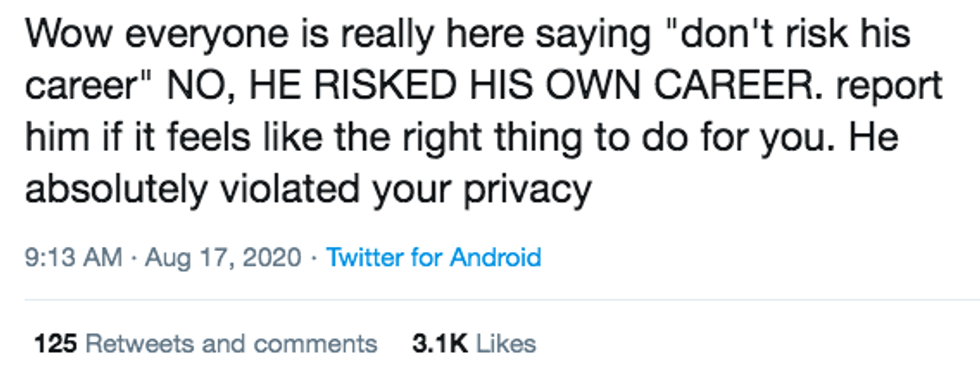Click the word Android in source link
The height and width of the screenshot is (378, 980).
tap(496, 257)
